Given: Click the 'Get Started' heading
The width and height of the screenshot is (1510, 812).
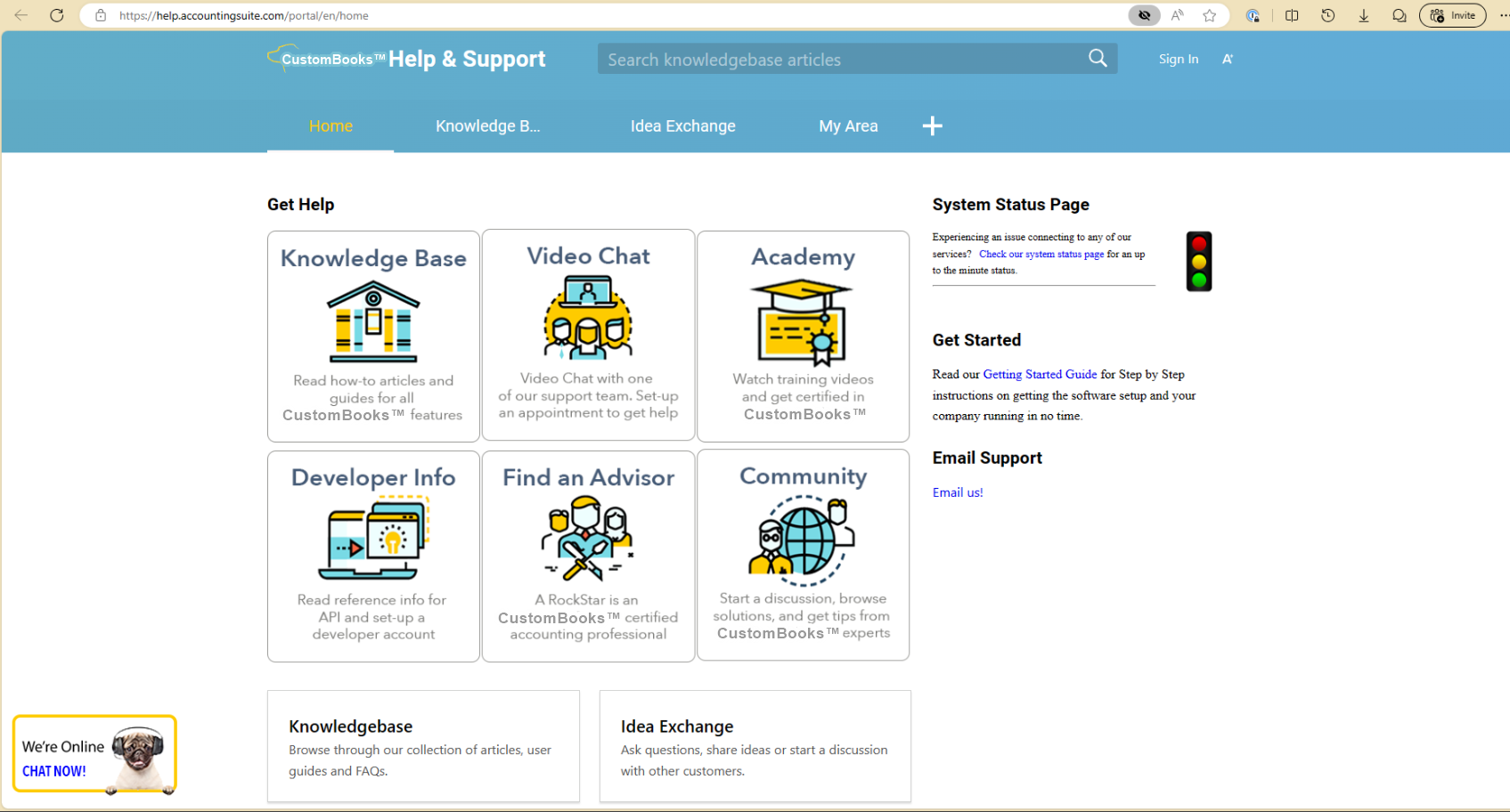Looking at the screenshot, I should coord(976,340).
